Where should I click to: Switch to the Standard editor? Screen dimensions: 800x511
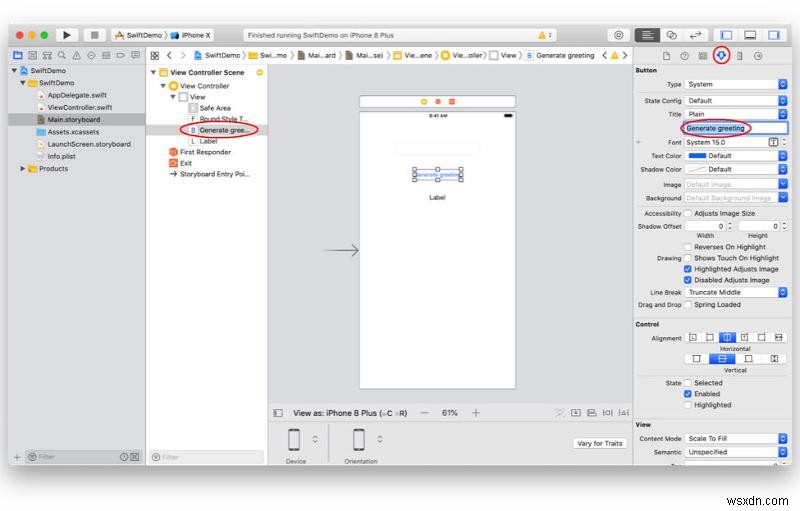(647, 35)
